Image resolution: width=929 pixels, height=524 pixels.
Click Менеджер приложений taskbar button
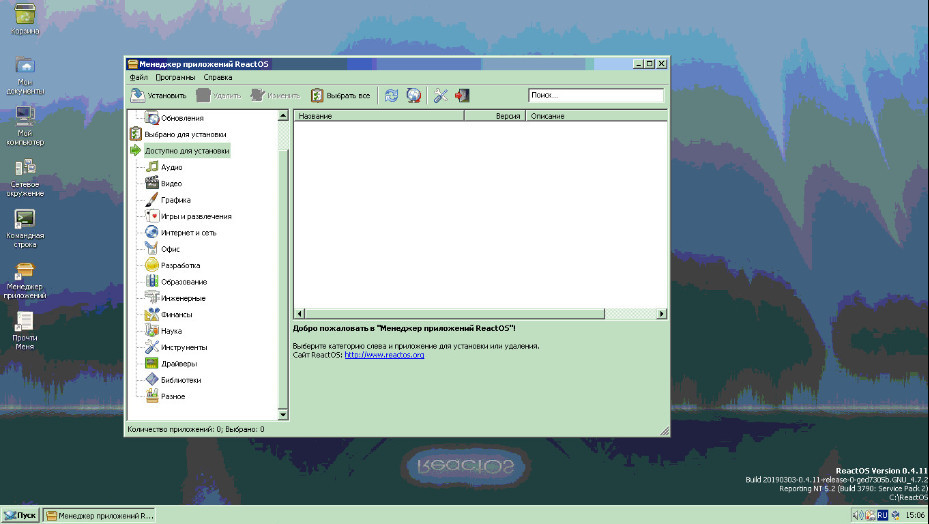pyautogui.click(x=100, y=516)
